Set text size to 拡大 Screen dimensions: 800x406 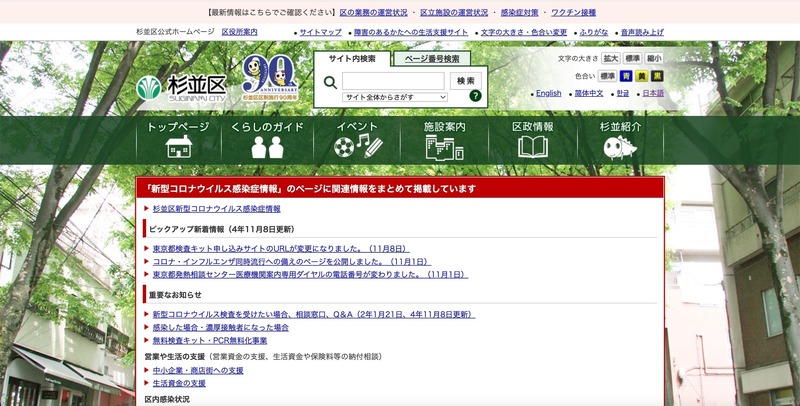[x=610, y=59]
